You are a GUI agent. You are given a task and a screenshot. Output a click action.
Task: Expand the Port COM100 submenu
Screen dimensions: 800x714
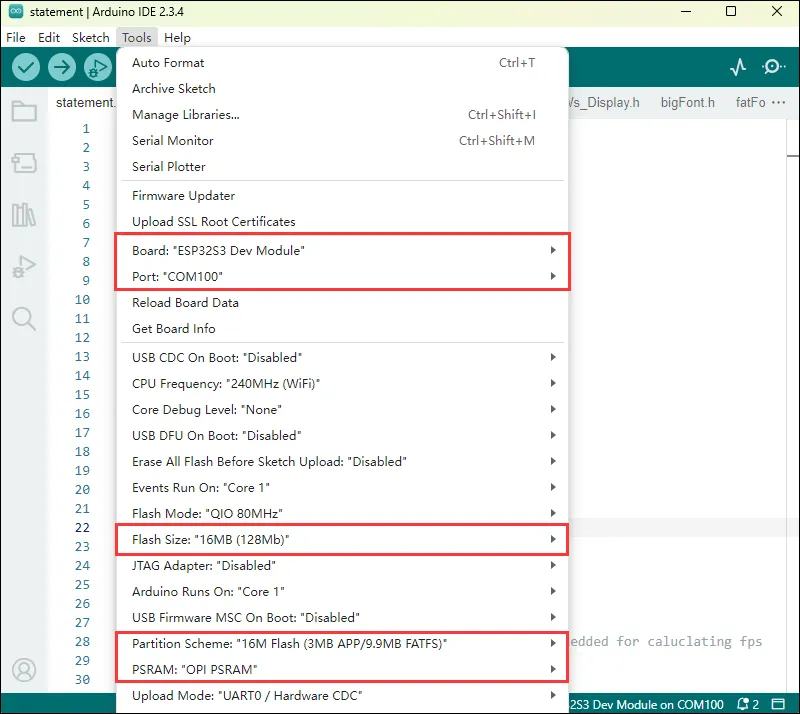[342, 277]
